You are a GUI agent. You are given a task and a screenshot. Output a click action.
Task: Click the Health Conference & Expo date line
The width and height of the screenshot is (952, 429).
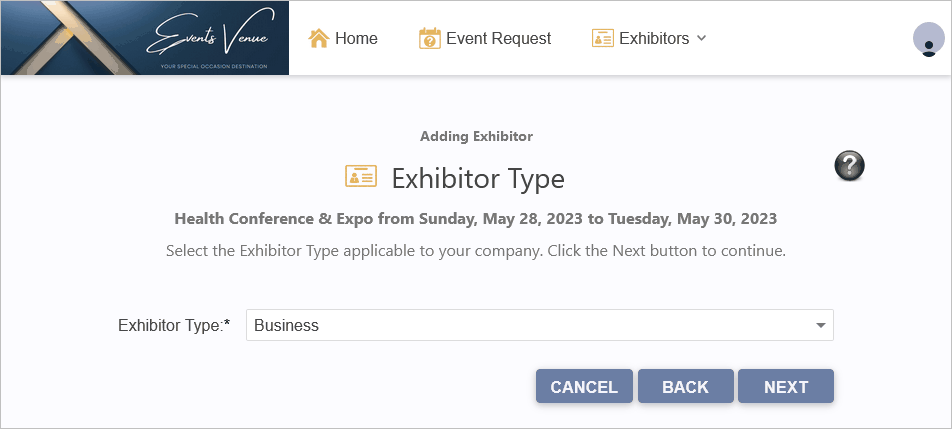coord(476,218)
